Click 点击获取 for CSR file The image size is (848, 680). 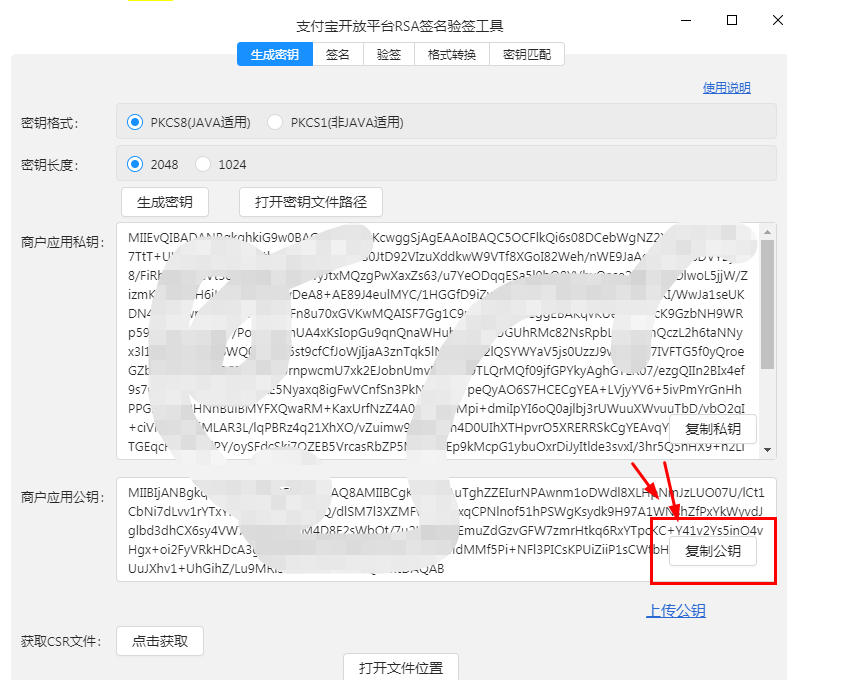tap(160, 641)
